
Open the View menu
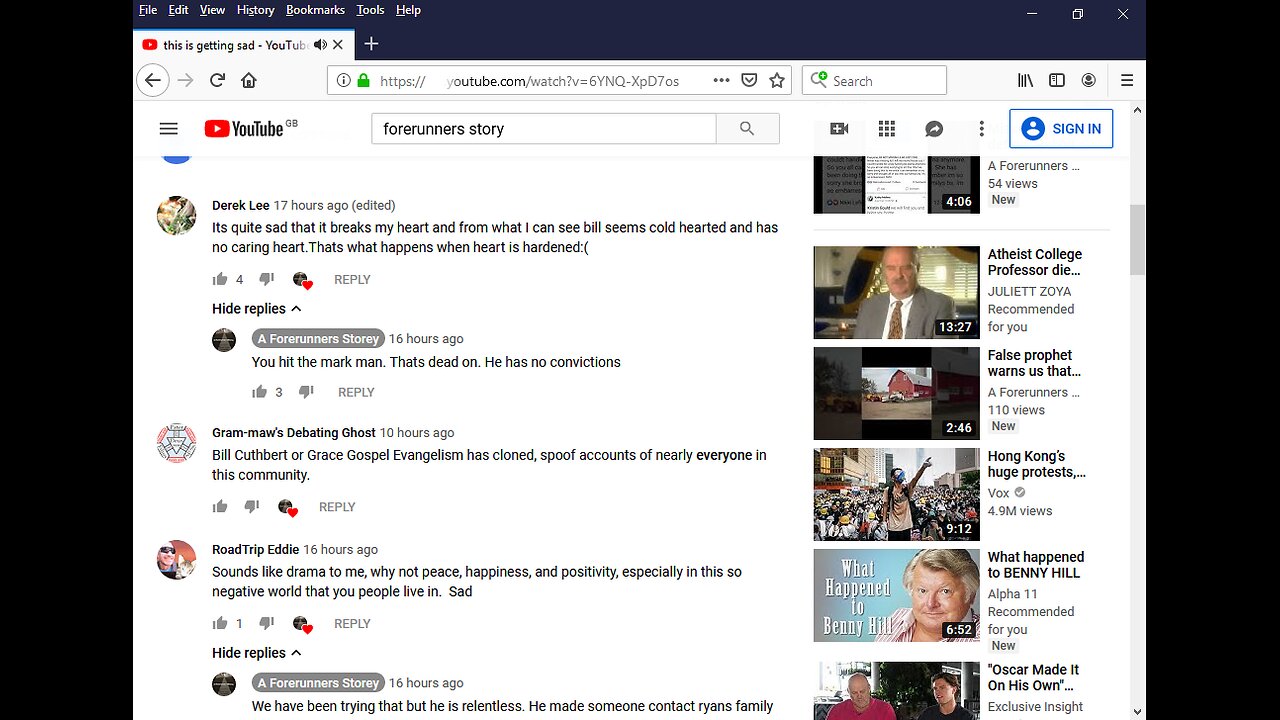point(212,10)
